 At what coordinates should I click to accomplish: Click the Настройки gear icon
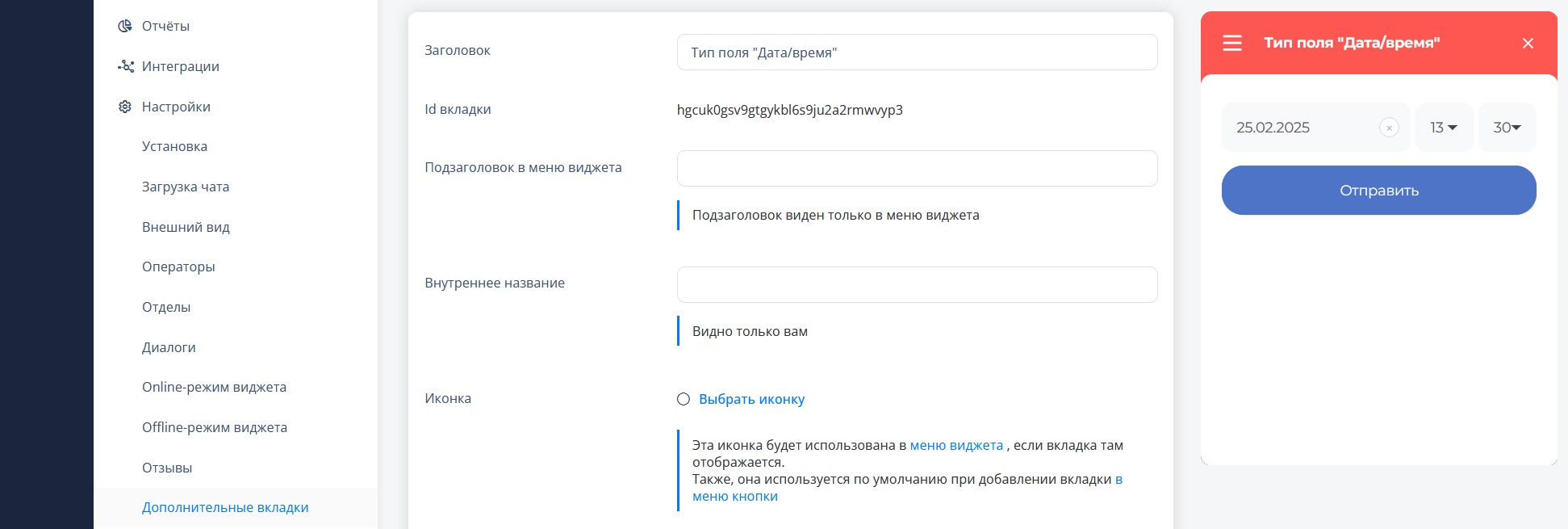[x=125, y=107]
